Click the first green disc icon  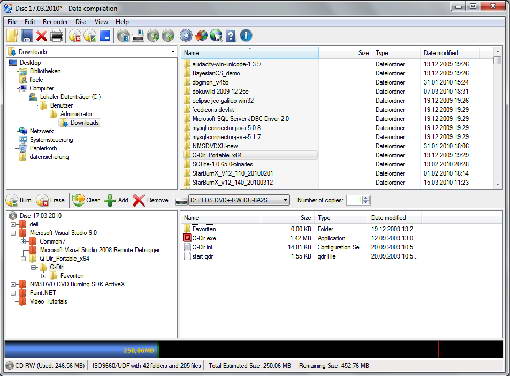tap(153, 36)
